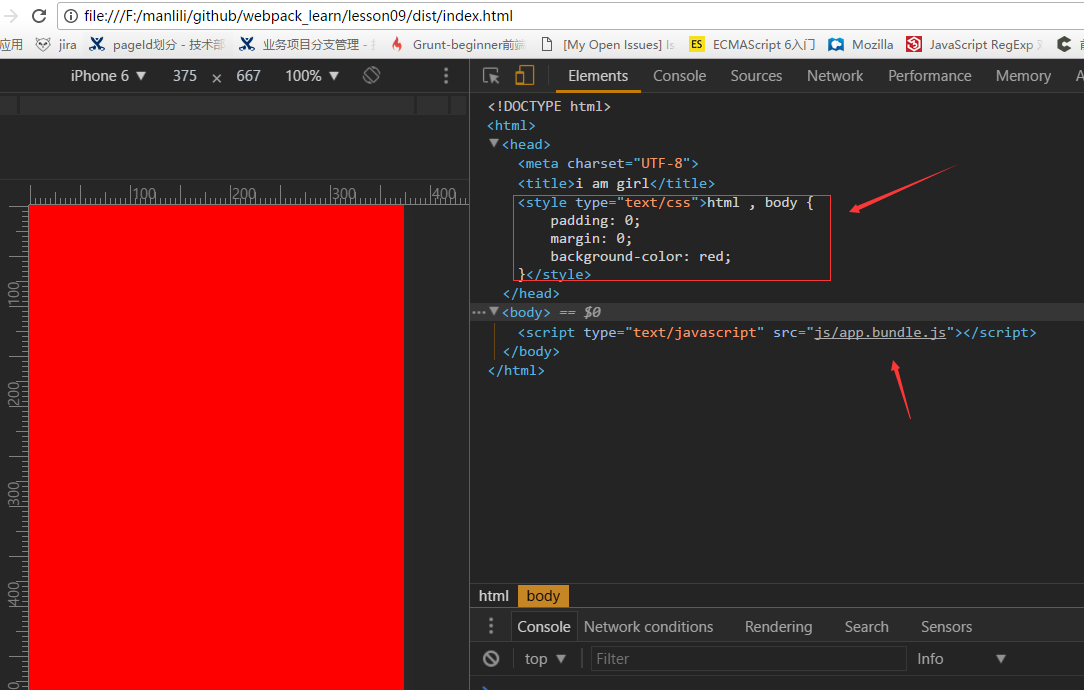The height and width of the screenshot is (690, 1084).
Task: Open the Mozilla bookmark
Action: point(861,44)
